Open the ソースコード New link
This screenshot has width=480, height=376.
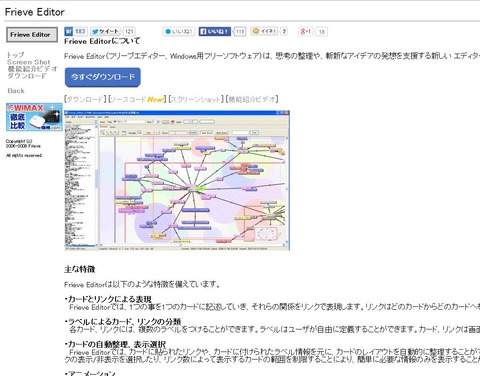pos(138,99)
